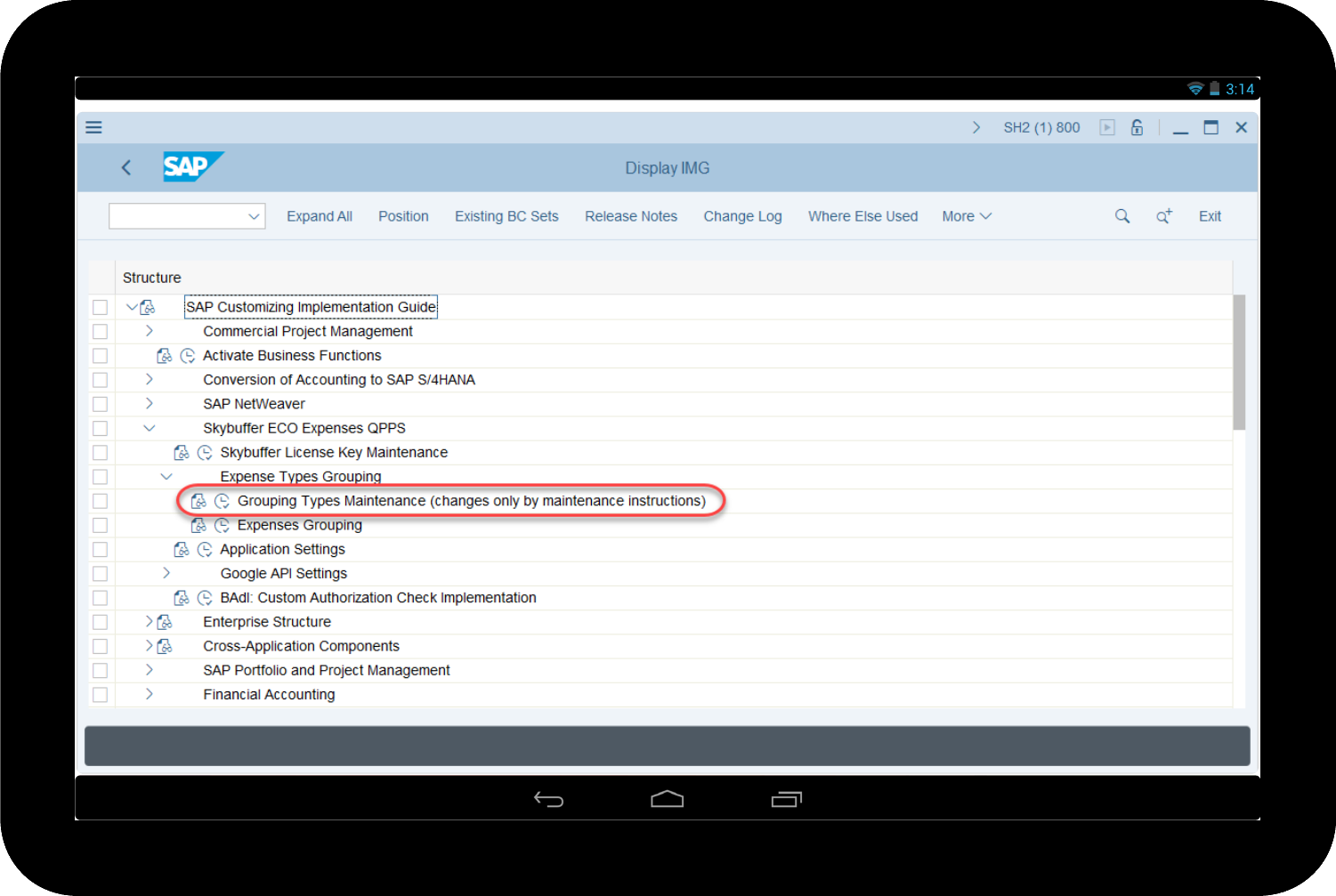The height and width of the screenshot is (896, 1336).
Task: Click the search magnifier icon
Action: click(x=1122, y=216)
